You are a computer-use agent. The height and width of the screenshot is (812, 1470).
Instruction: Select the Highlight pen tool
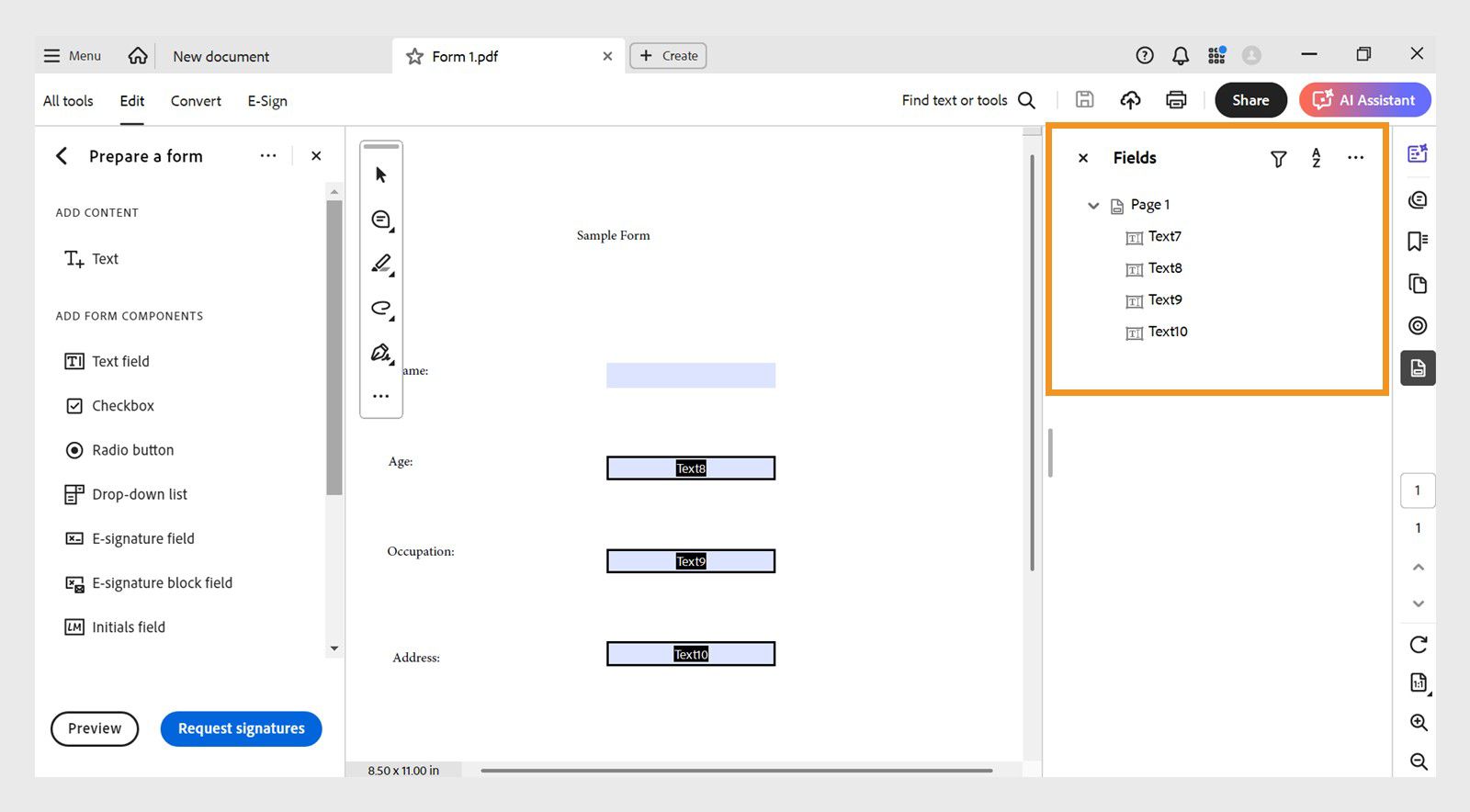point(381,264)
